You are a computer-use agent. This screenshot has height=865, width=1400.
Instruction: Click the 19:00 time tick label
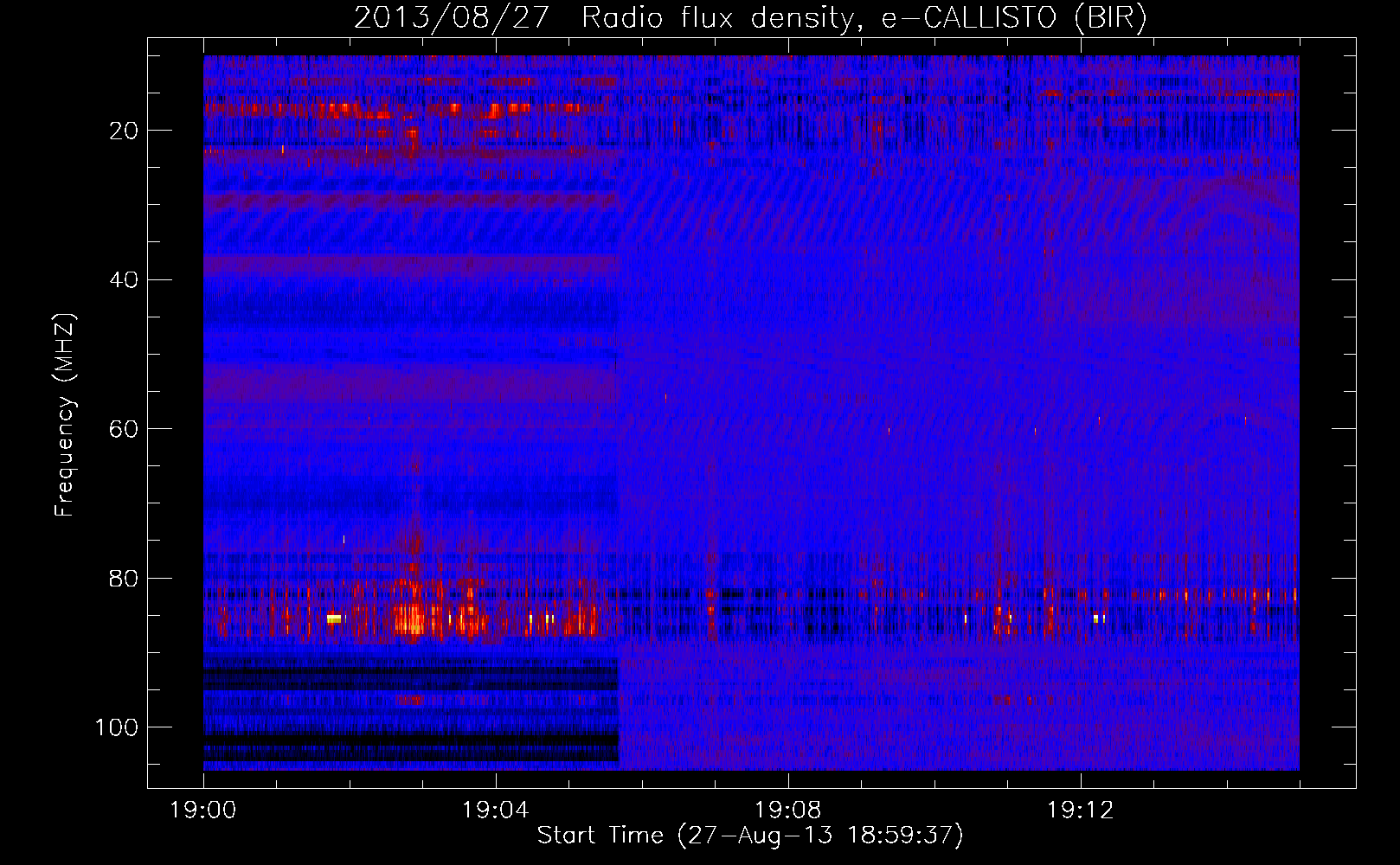(x=203, y=811)
